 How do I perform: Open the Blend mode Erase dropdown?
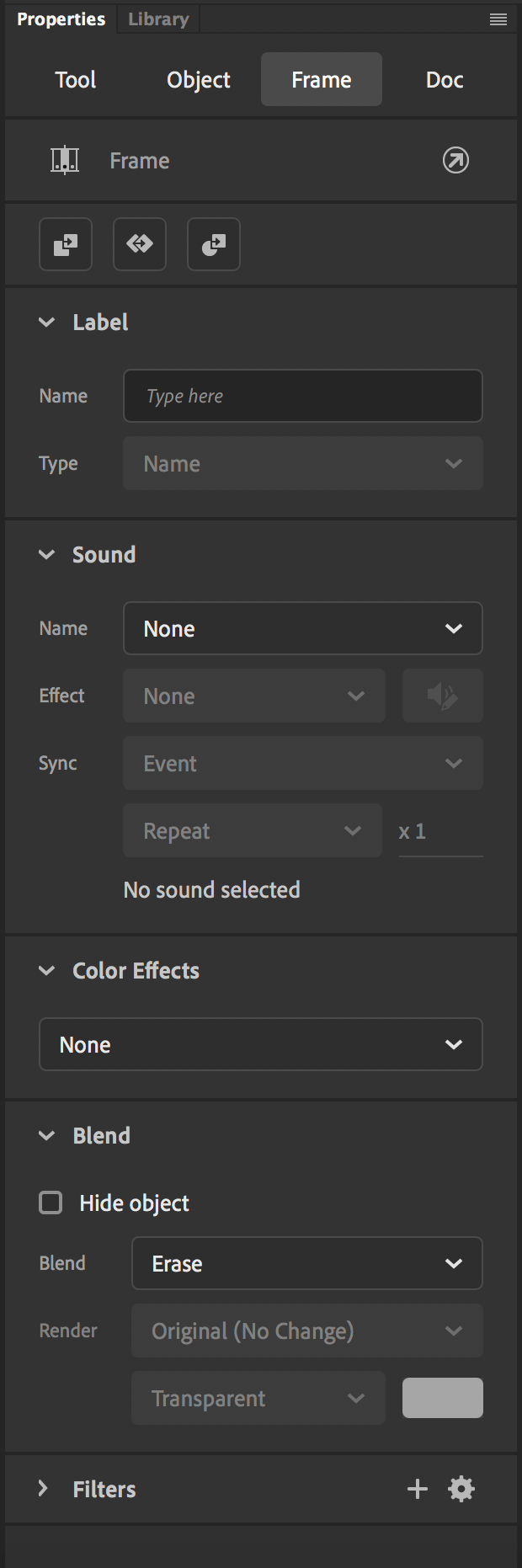pyautogui.click(x=307, y=1263)
